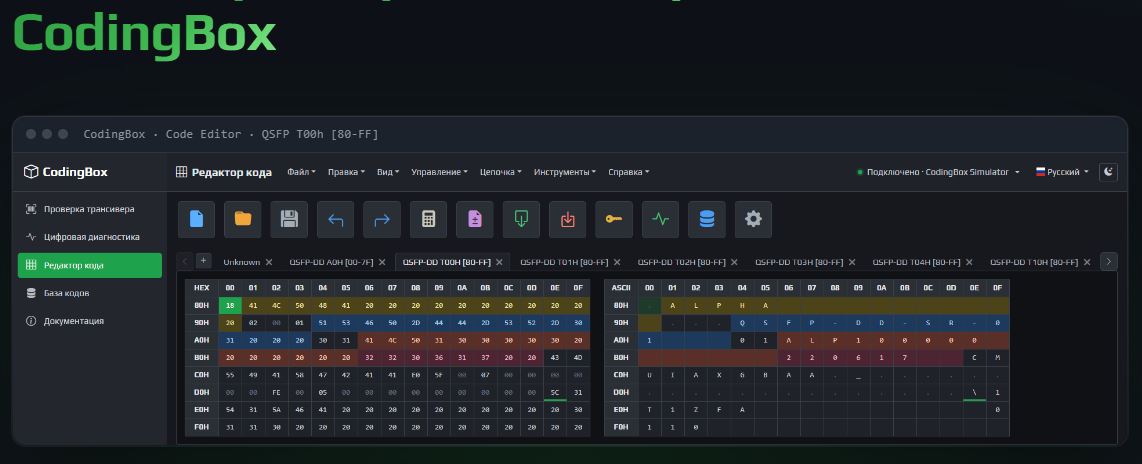
Task: Click ASCII cell Q in row 90H
Action: pyautogui.click(x=742, y=323)
